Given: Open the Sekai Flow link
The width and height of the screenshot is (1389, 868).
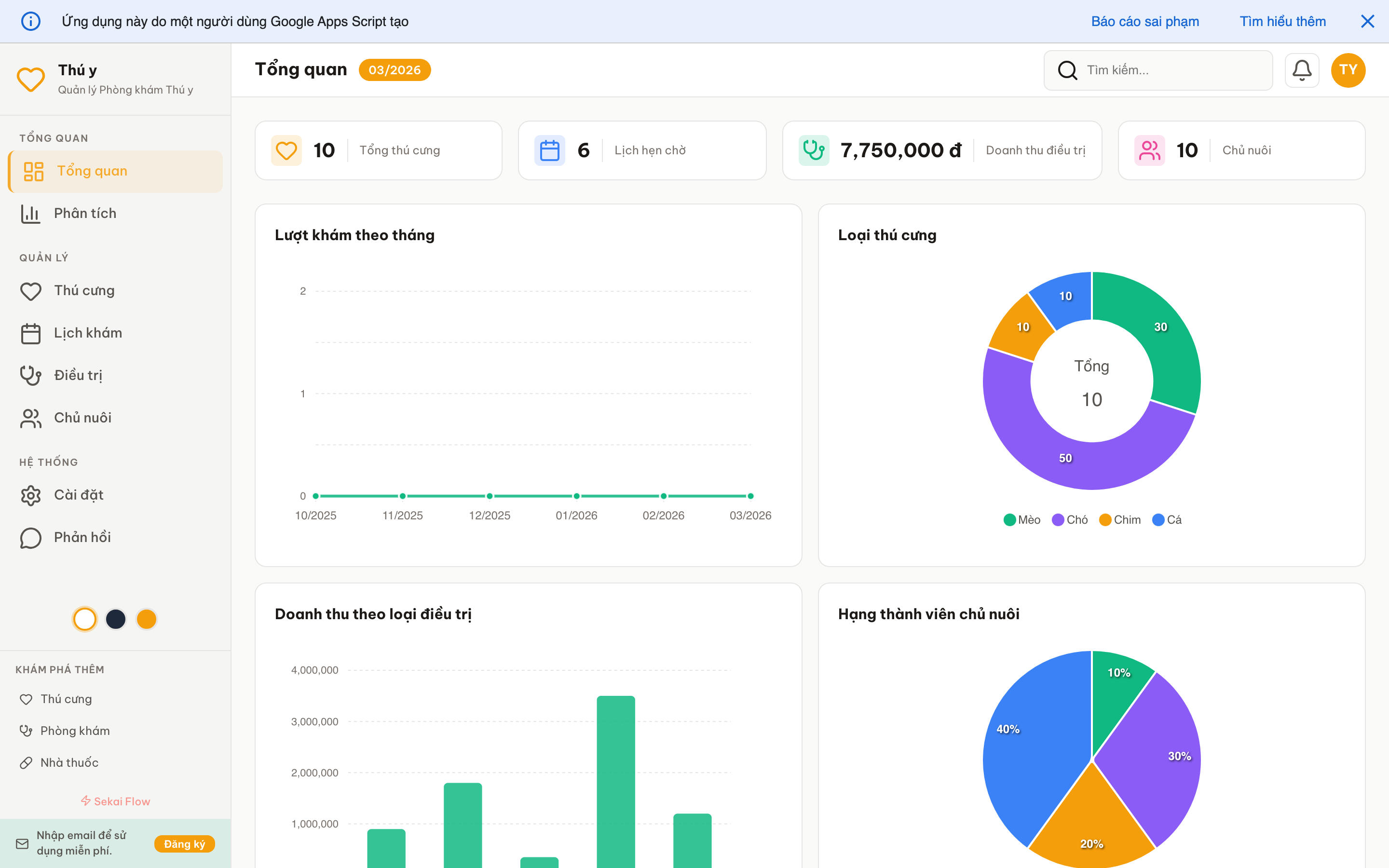Looking at the screenshot, I should 115,801.
